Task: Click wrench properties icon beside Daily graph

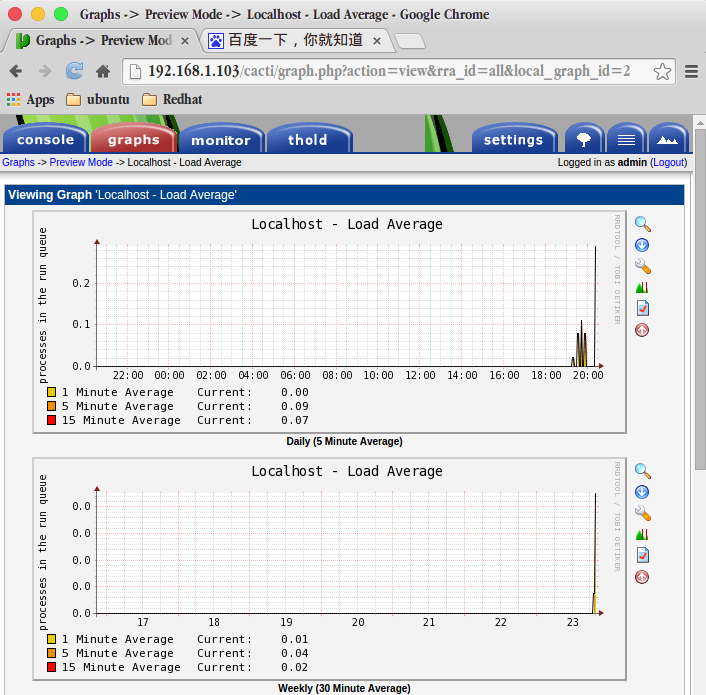Action: [643, 266]
